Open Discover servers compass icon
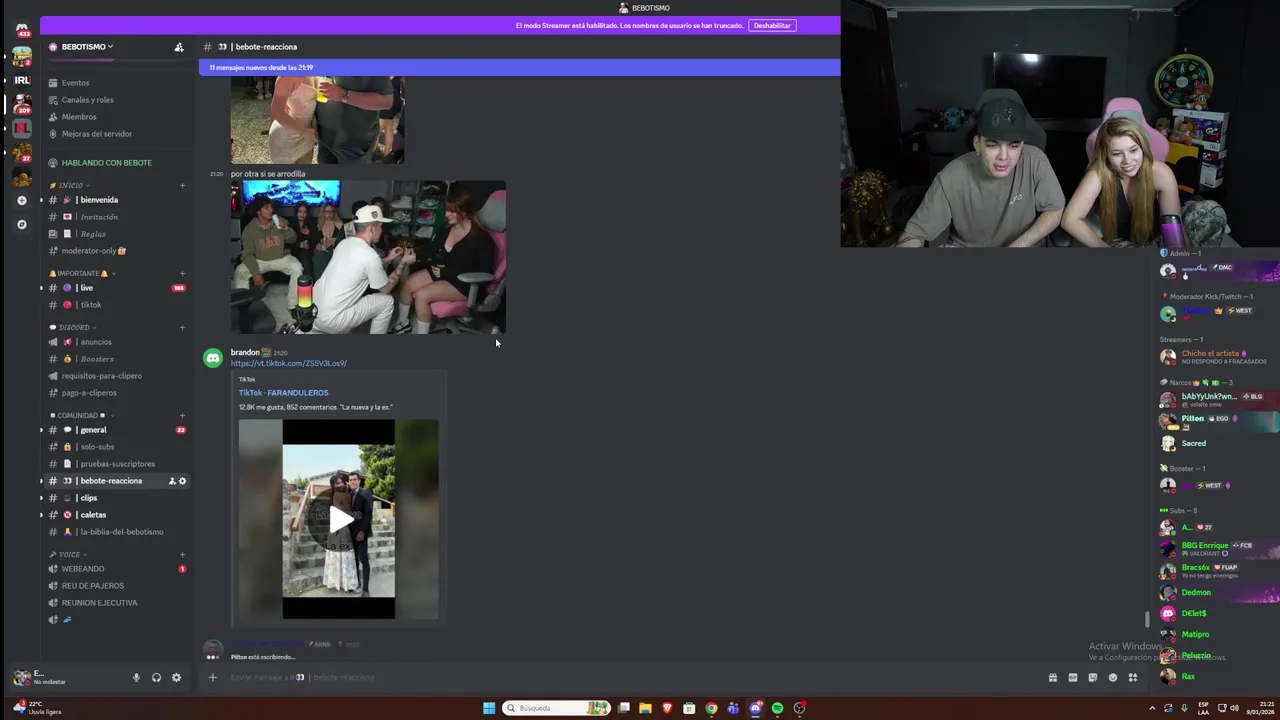The width and height of the screenshot is (1280, 720). point(22,224)
